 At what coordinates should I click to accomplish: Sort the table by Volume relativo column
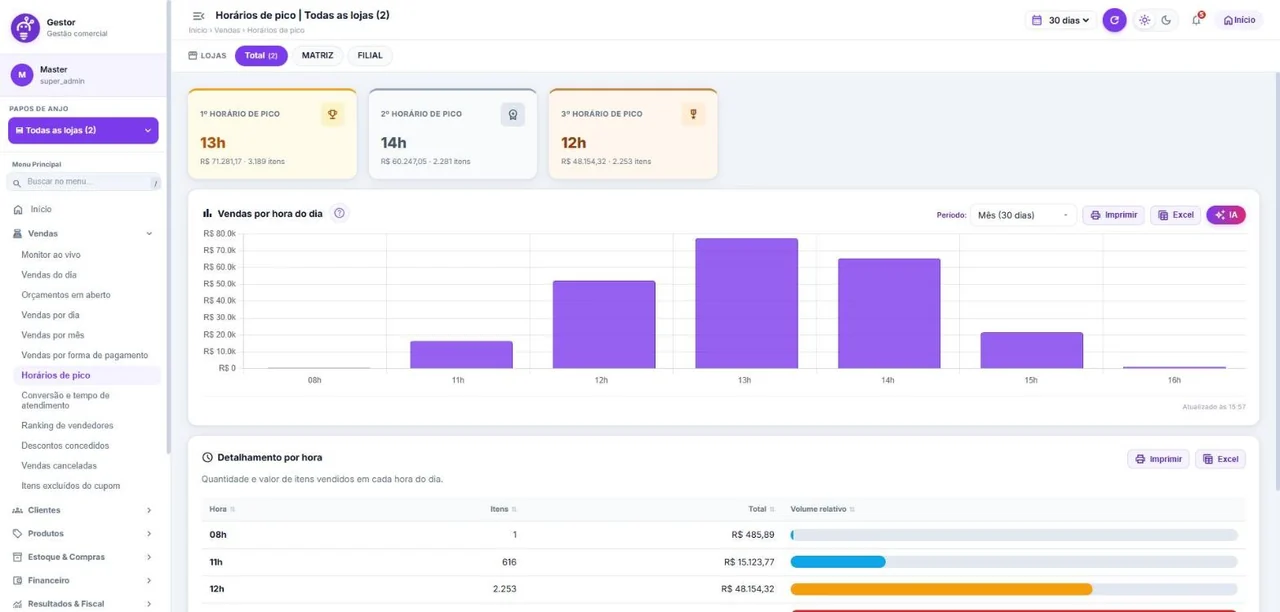click(x=822, y=510)
